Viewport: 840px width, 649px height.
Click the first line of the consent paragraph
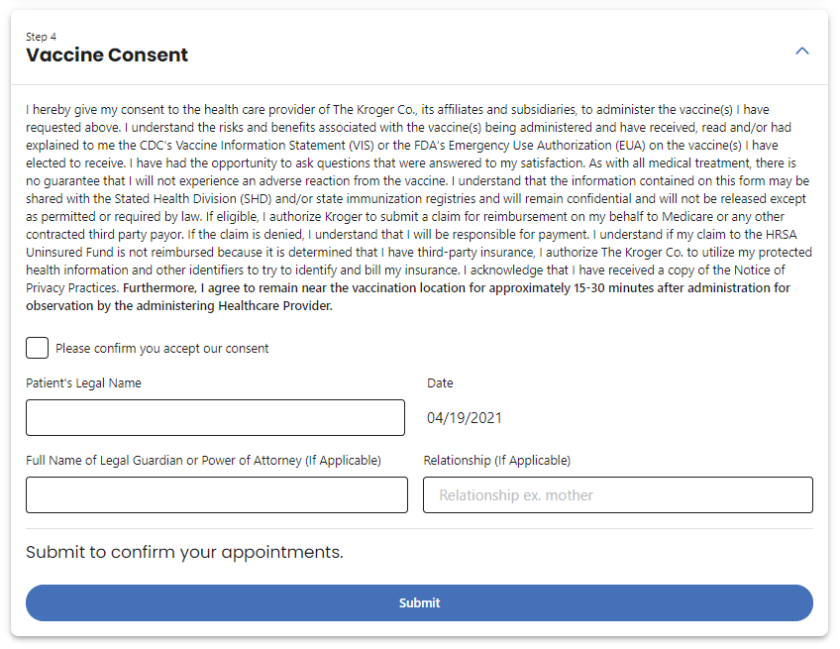[397, 110]
